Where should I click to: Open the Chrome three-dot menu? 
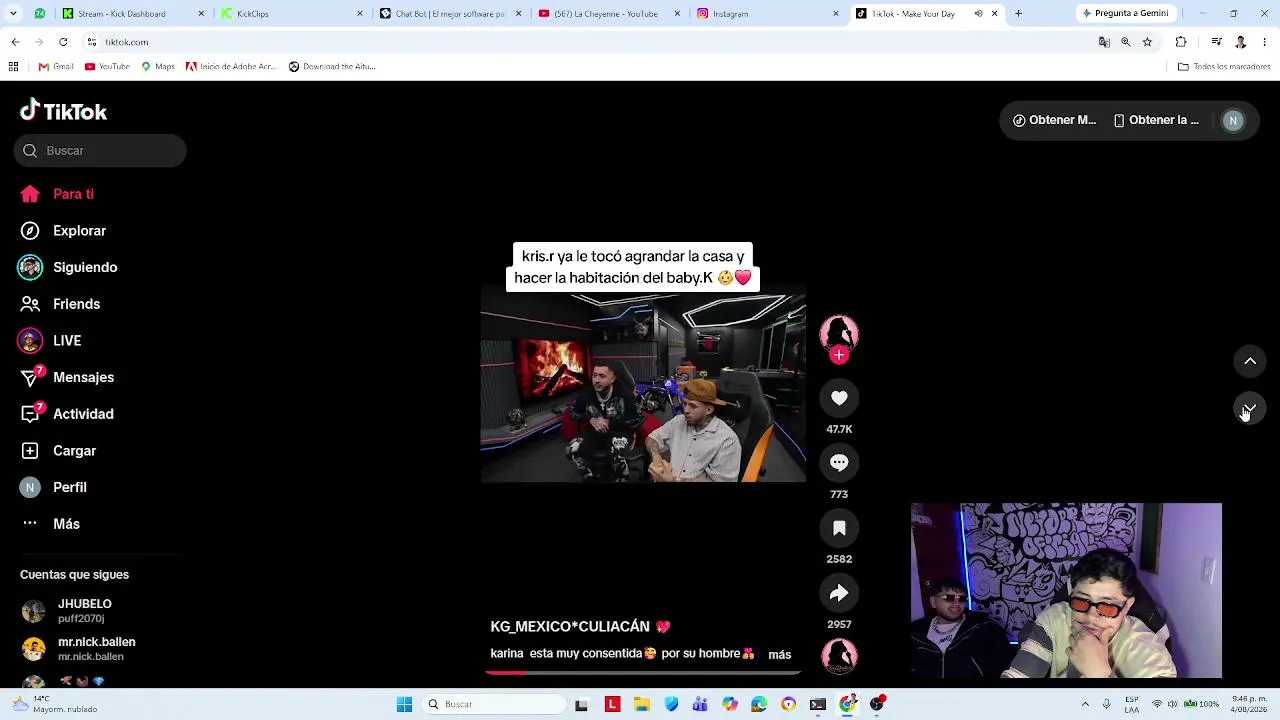click(x=1265, y=42)
